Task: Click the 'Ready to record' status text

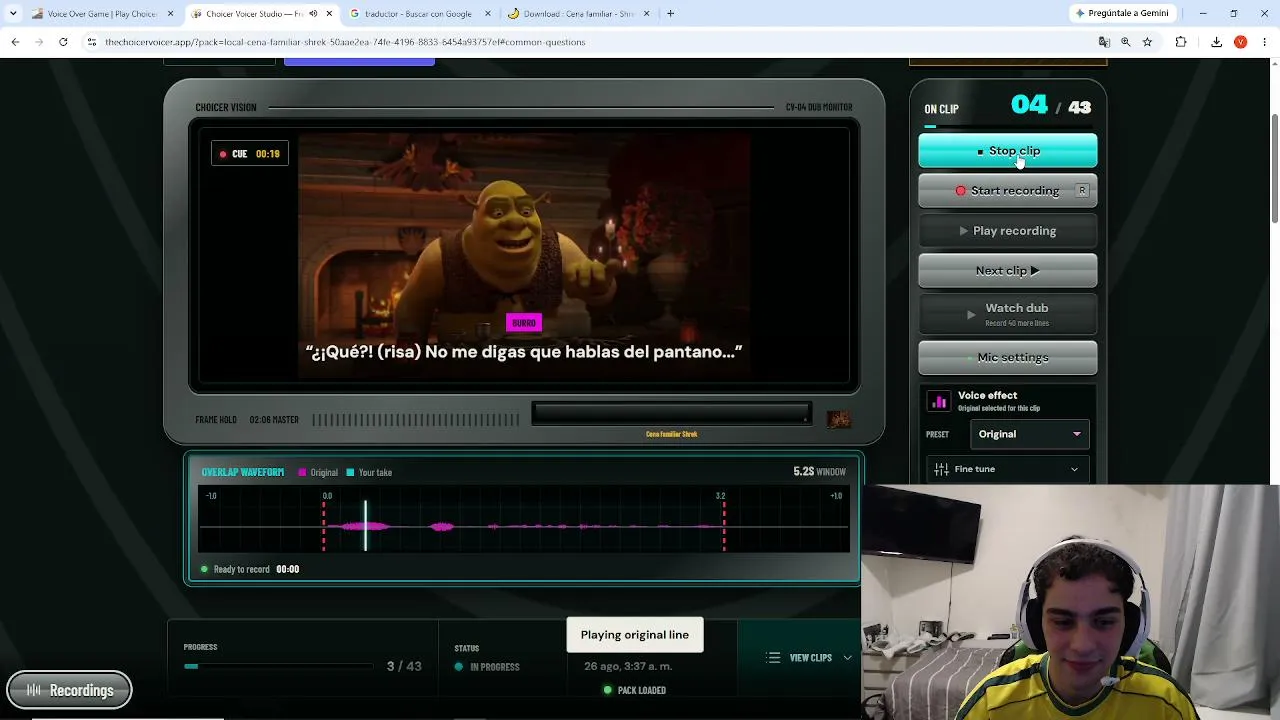Action: click(241, 569)
